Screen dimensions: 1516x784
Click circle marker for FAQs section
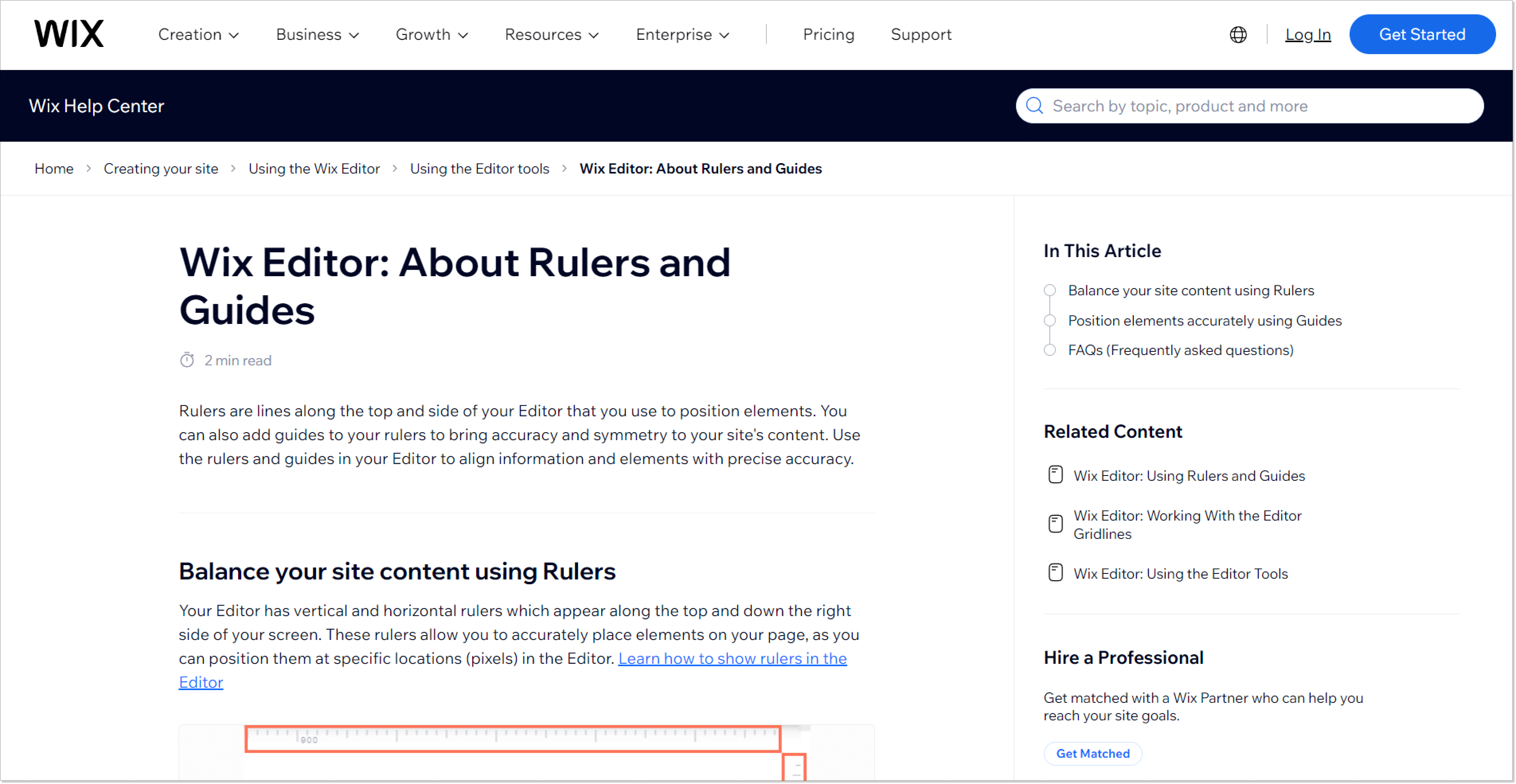click(1050, 350)
